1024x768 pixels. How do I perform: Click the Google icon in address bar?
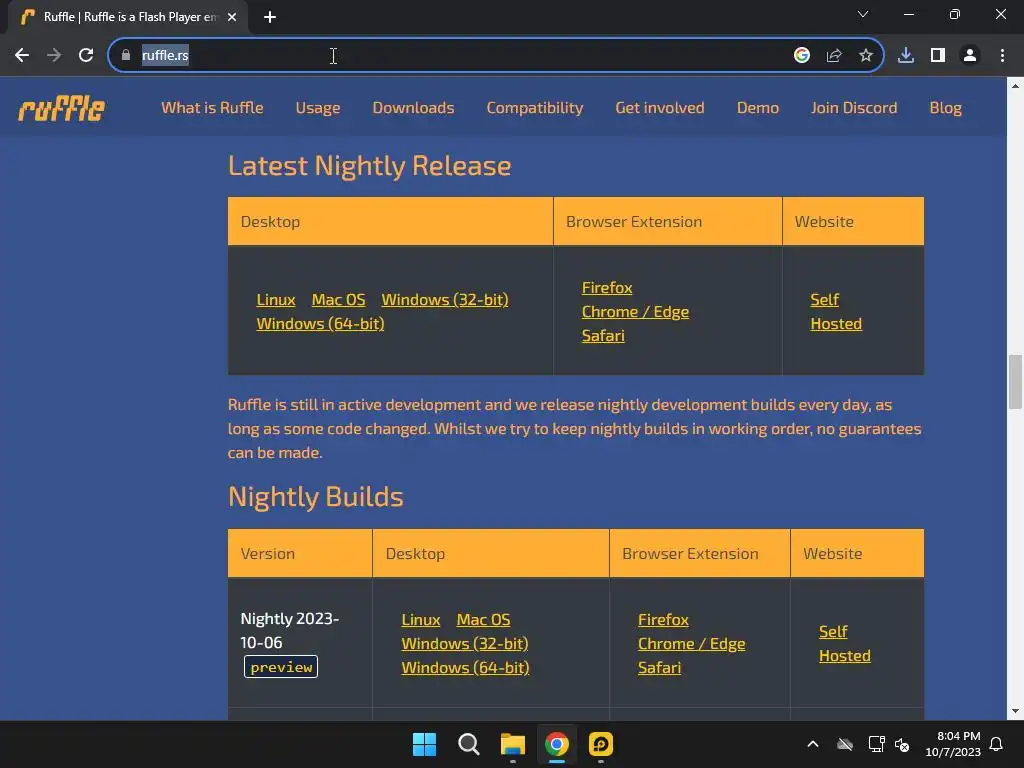coord(802,56)
